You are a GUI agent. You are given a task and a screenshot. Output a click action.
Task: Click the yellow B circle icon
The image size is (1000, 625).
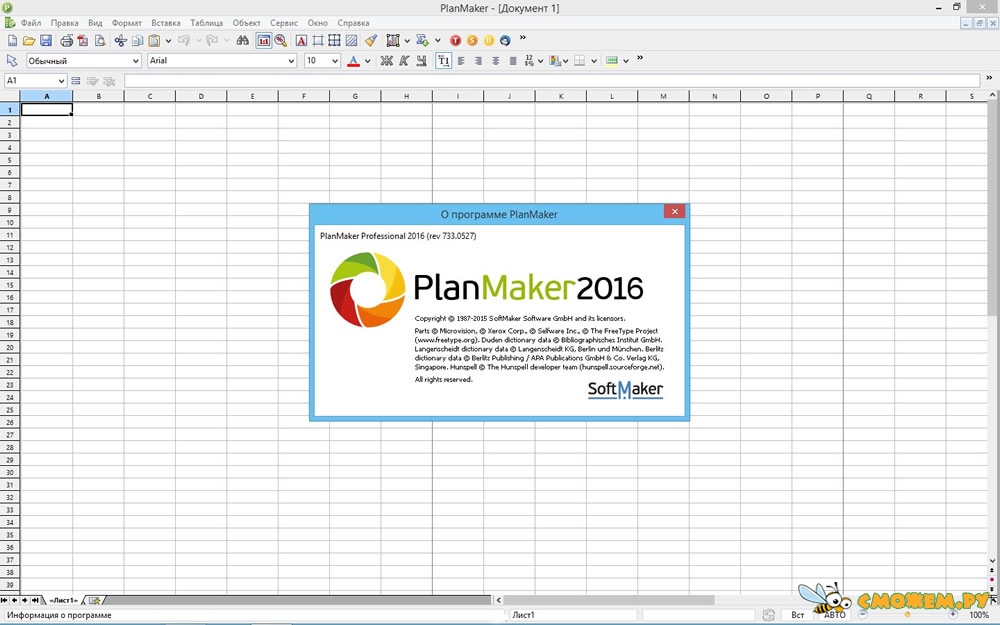(489, 40)
